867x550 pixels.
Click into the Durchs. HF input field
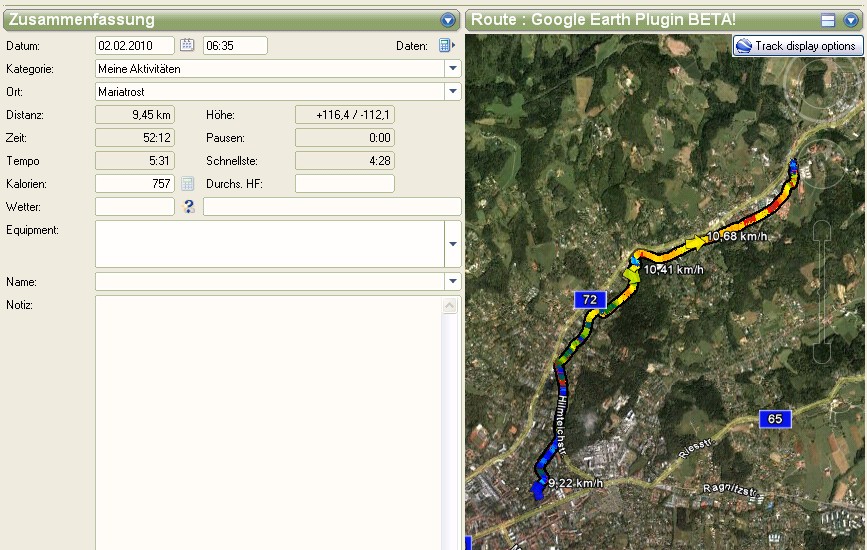pyautogui.click(x=344, y=184)
